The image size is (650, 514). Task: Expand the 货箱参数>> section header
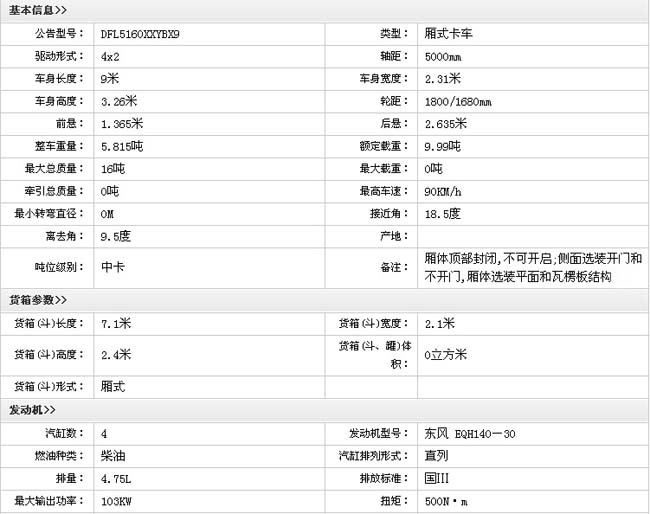[39, 299]
